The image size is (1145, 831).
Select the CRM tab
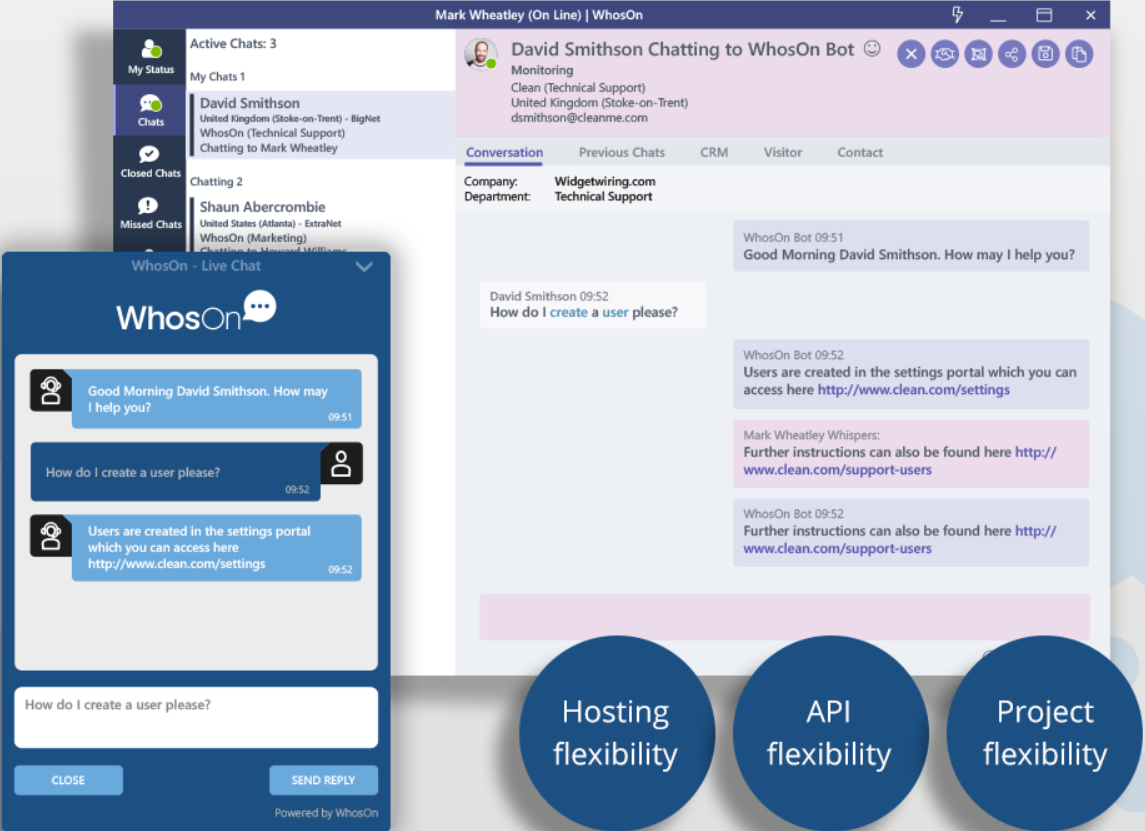[x=714, y=152]
